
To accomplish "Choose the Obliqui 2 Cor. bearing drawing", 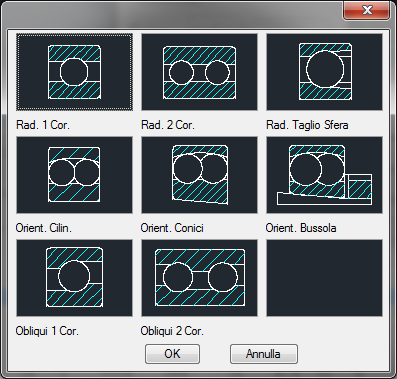I will point(199,278).
